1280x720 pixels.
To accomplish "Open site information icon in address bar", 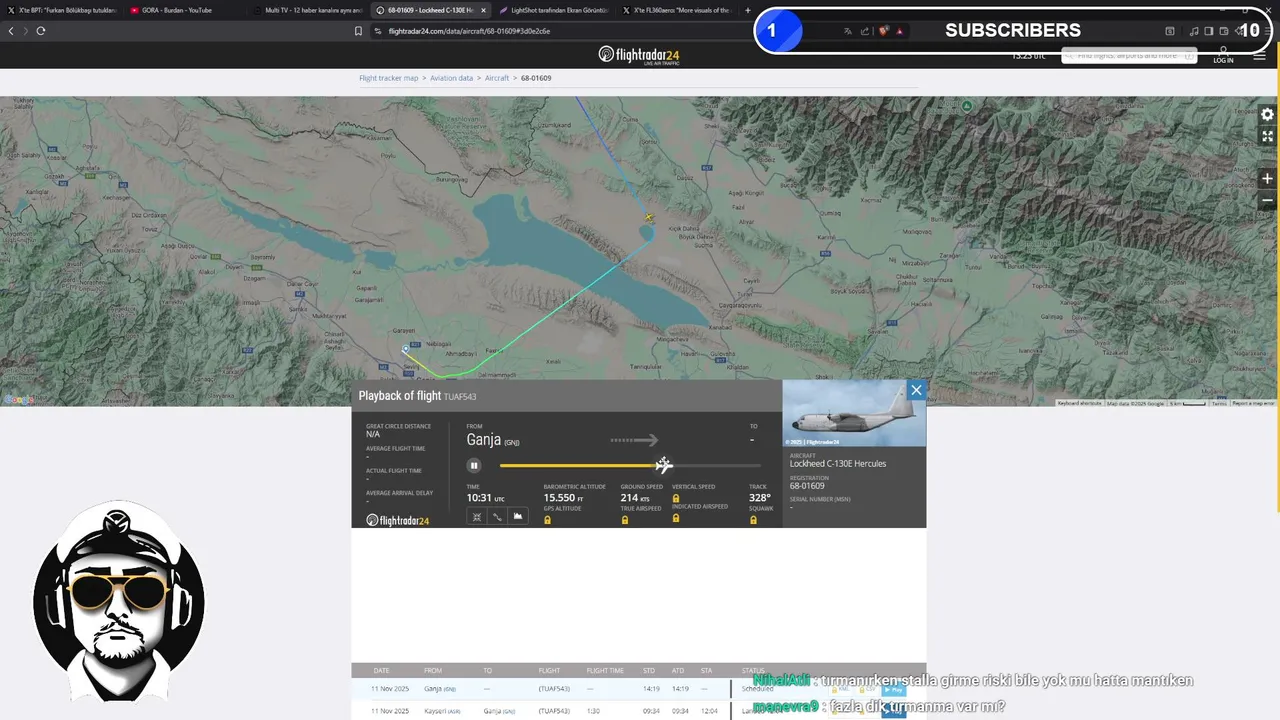I will [378, 31].
